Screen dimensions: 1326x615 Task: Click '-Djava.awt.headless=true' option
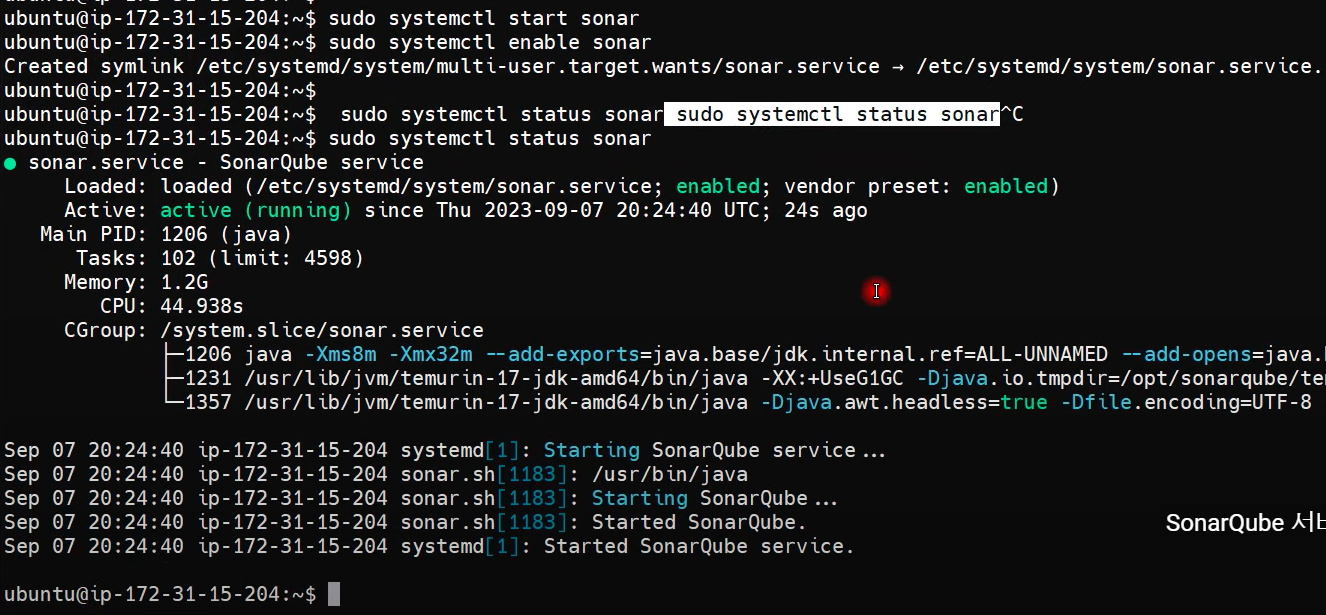[x=904, y=402]
